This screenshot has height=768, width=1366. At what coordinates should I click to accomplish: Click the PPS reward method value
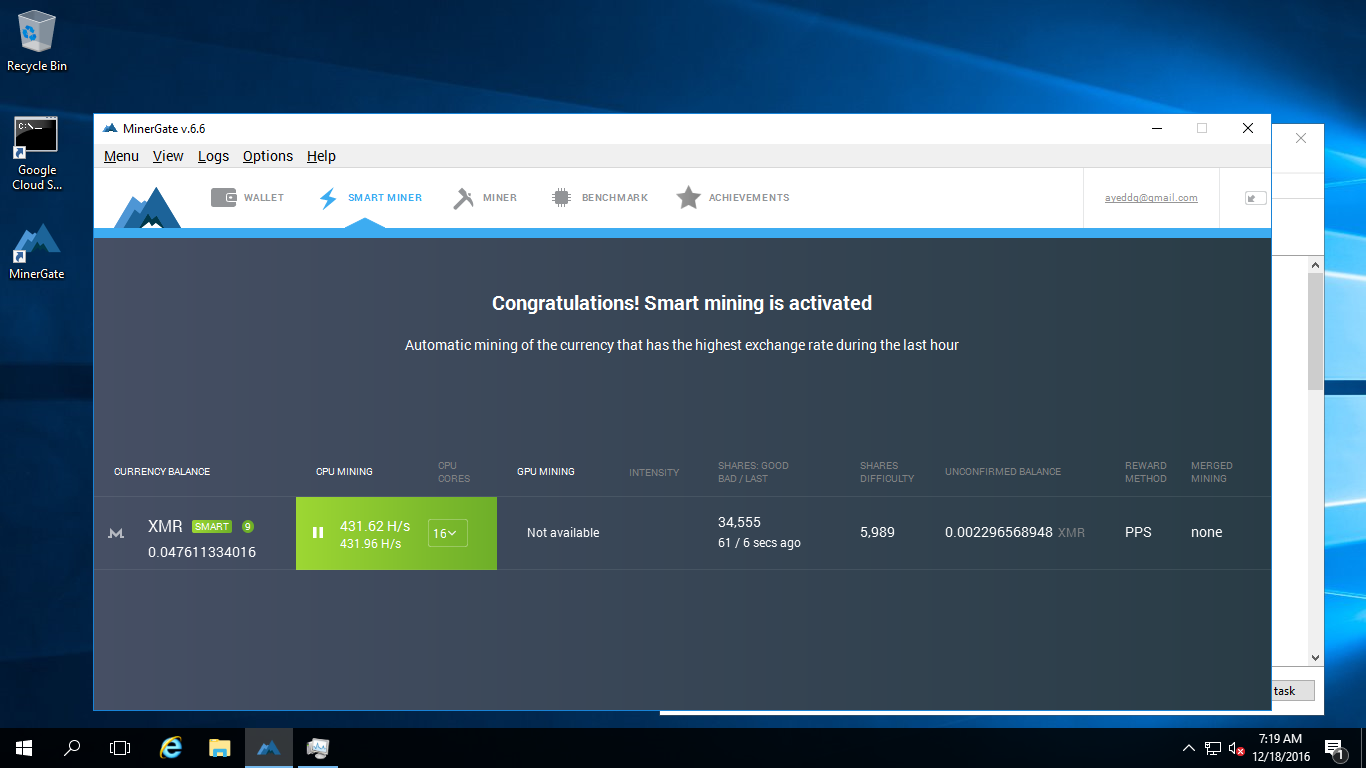(x=1138, y=533)
